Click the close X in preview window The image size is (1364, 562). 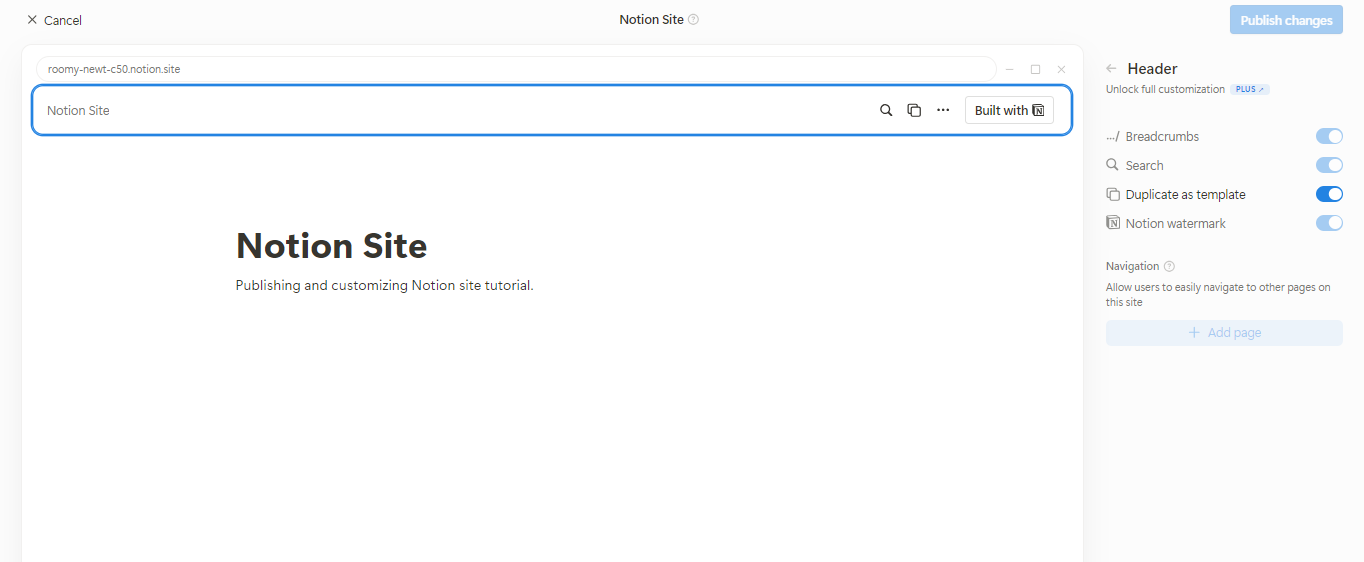click(1061, 69)
